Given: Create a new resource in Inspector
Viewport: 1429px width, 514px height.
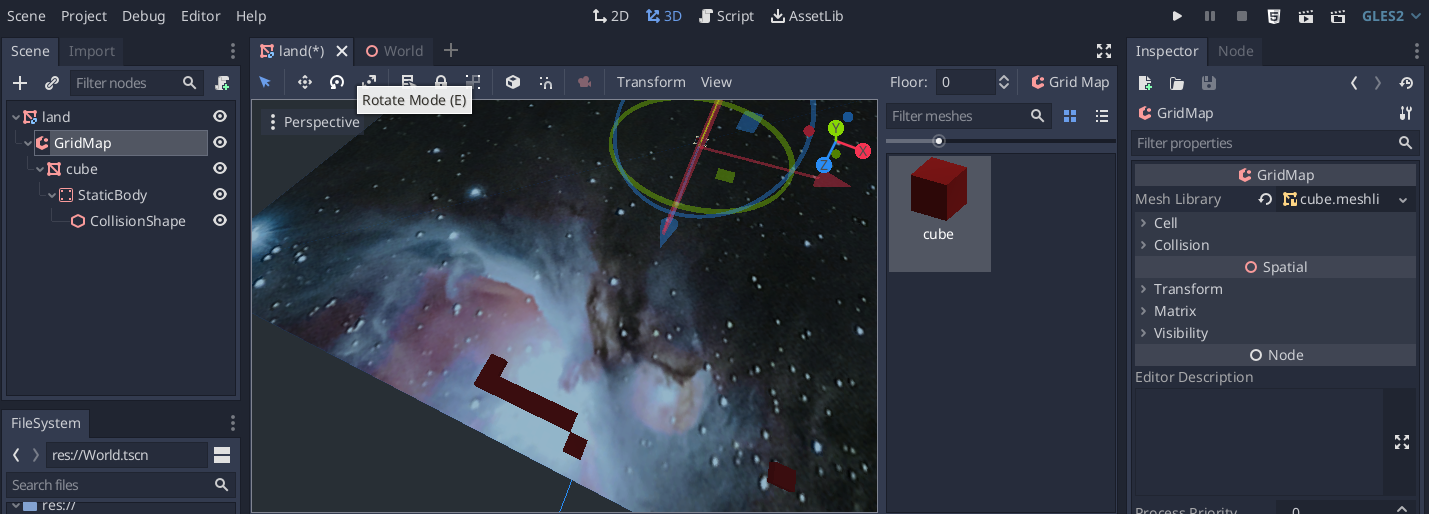Looking at the screenshot, I should pos(1146,84).
